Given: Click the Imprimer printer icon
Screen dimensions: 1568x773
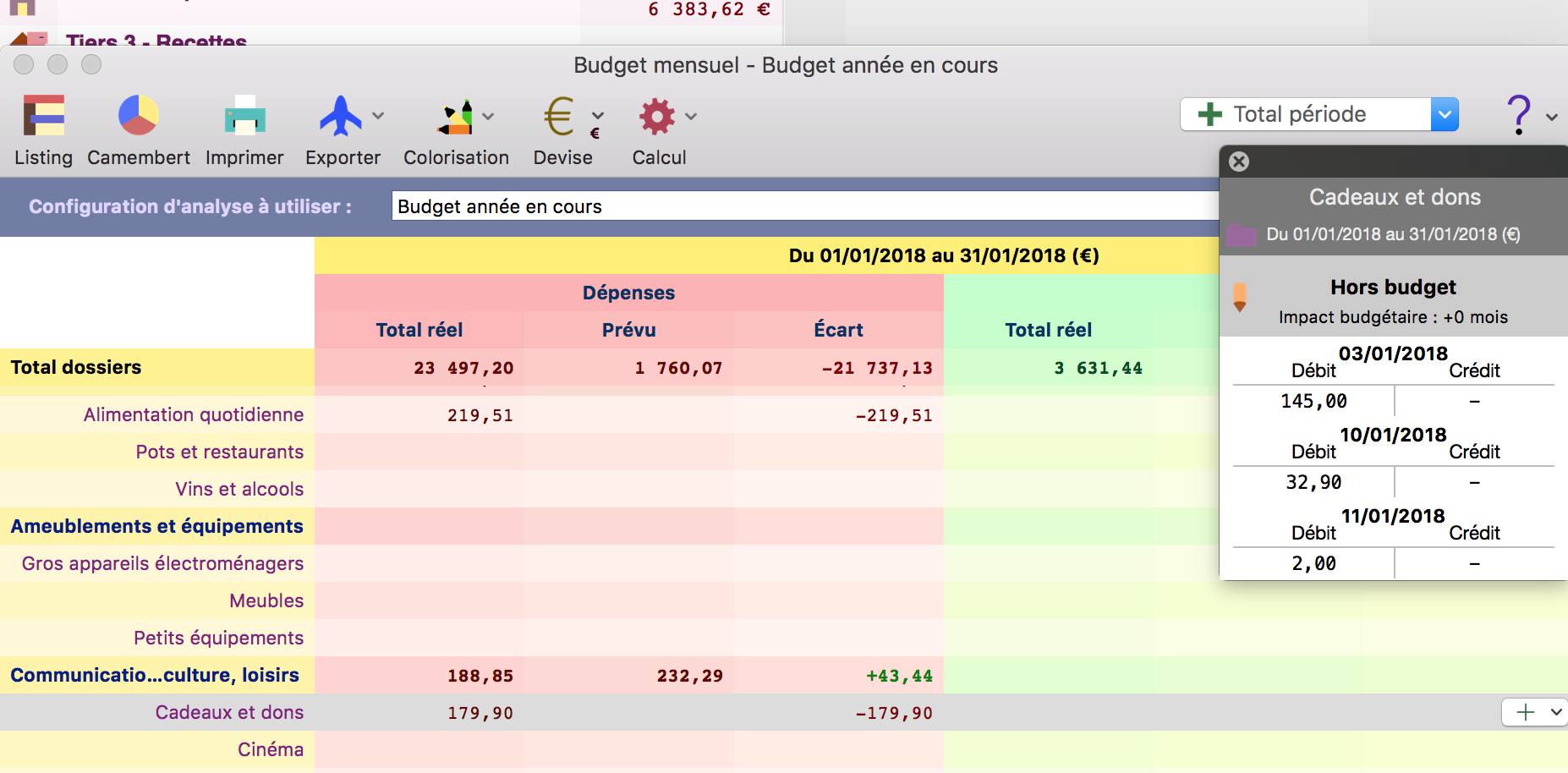Looking at the screenshot, I should pos(244,116).
